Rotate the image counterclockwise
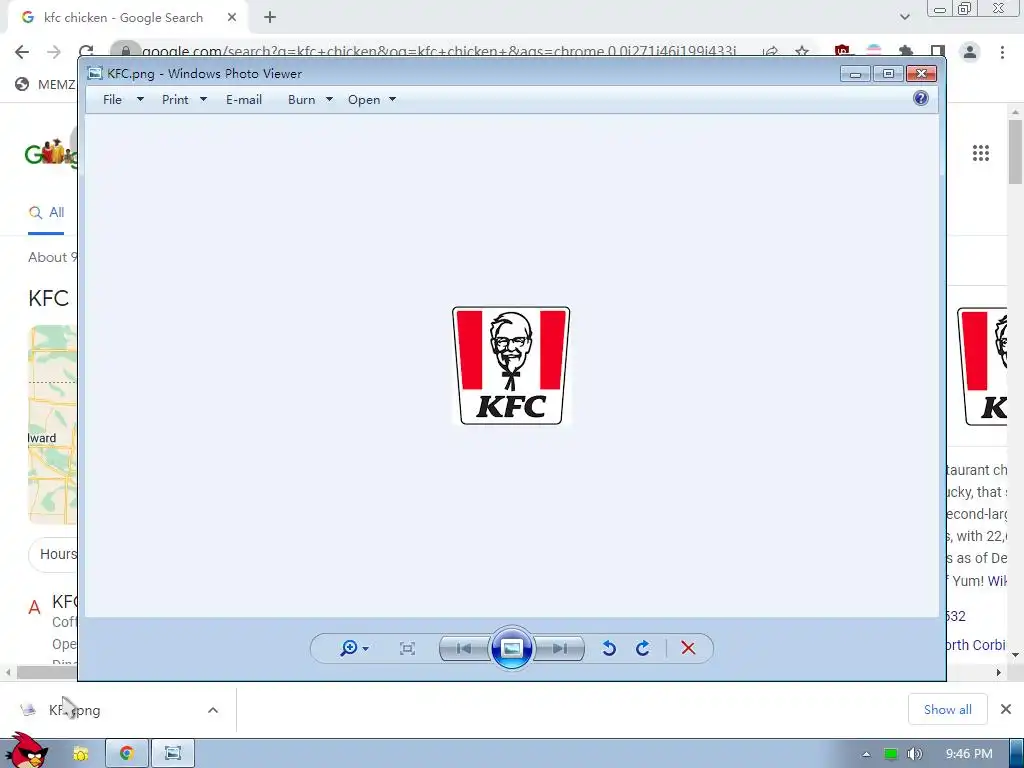Screen dimensions: 1024x768 (x=609, y=648)
